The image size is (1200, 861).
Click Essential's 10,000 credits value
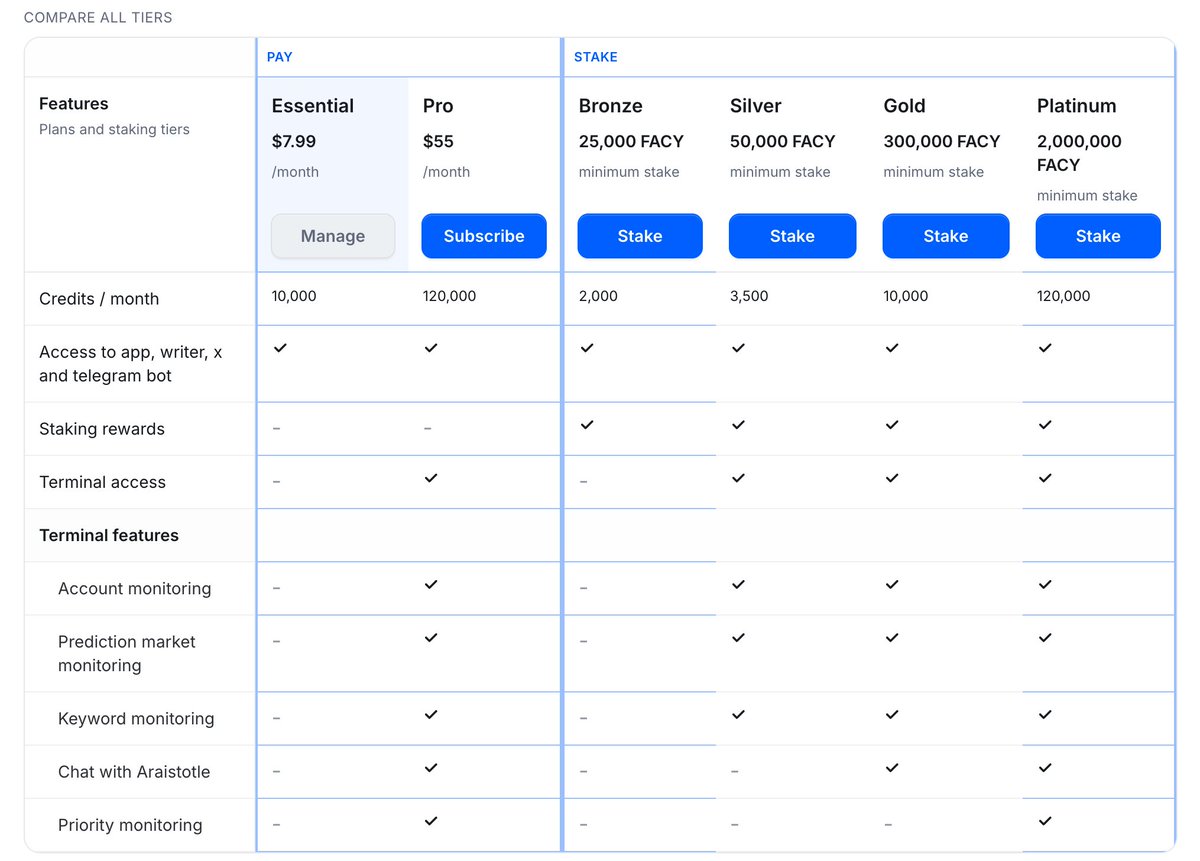(294, 296)
